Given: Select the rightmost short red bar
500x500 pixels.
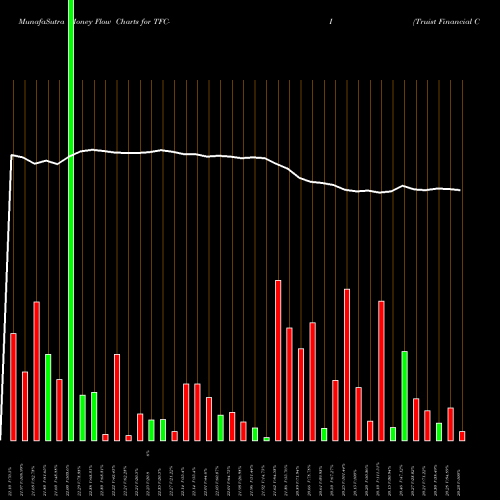Looking at the screenshot, I should pyautogui.click(x=462, y=436).
